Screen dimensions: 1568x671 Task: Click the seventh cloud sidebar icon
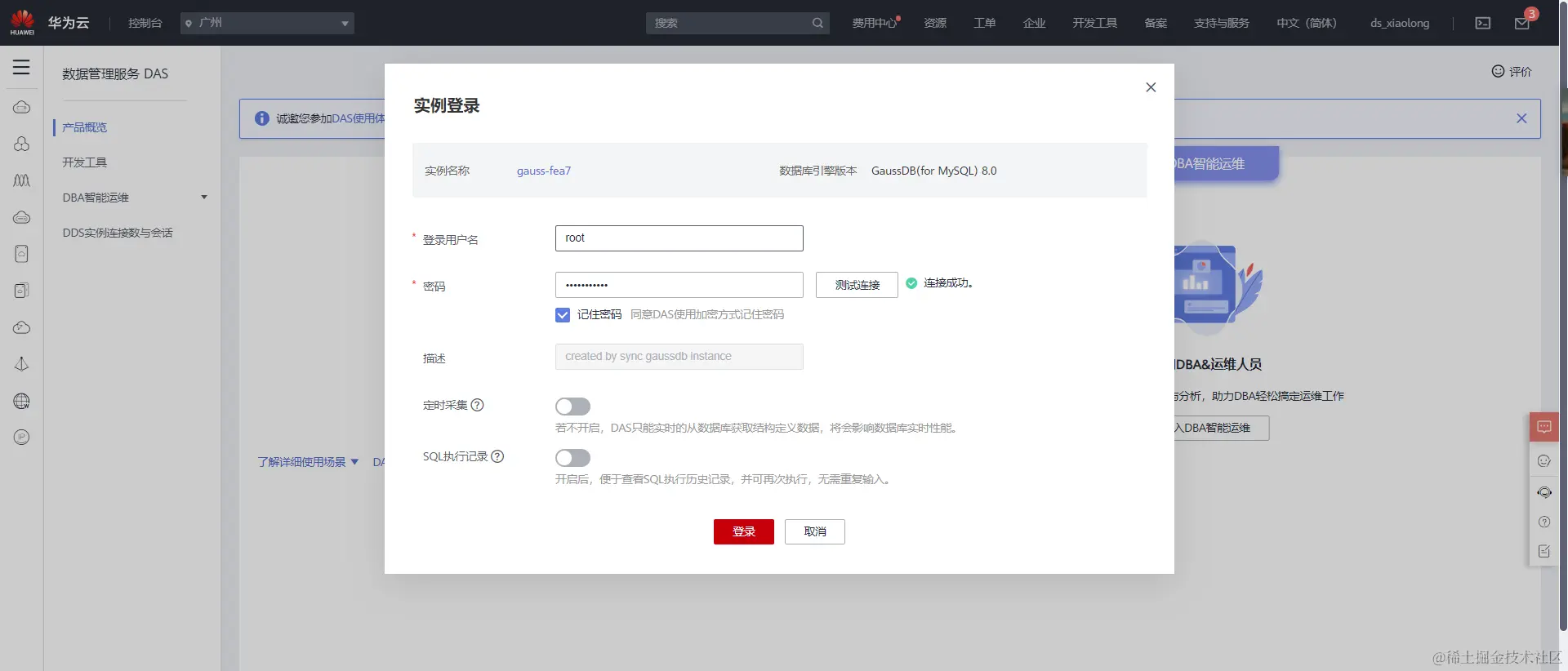point(22,327)
